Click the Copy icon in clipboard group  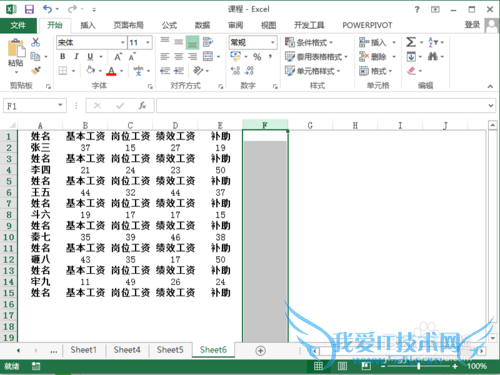click(x=35, y=57)
